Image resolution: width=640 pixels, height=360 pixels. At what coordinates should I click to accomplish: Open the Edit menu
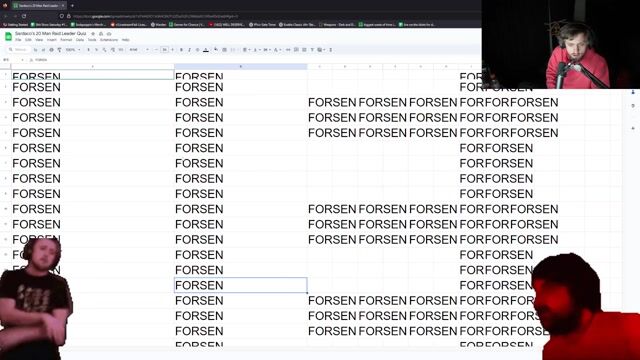28,40
